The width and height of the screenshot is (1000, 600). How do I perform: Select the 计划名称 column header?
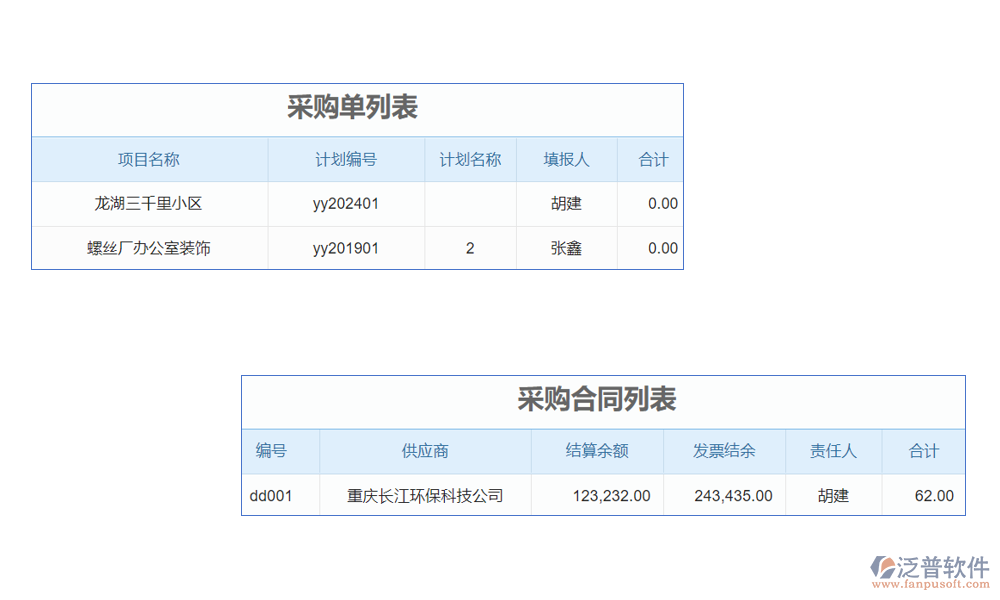470,159
